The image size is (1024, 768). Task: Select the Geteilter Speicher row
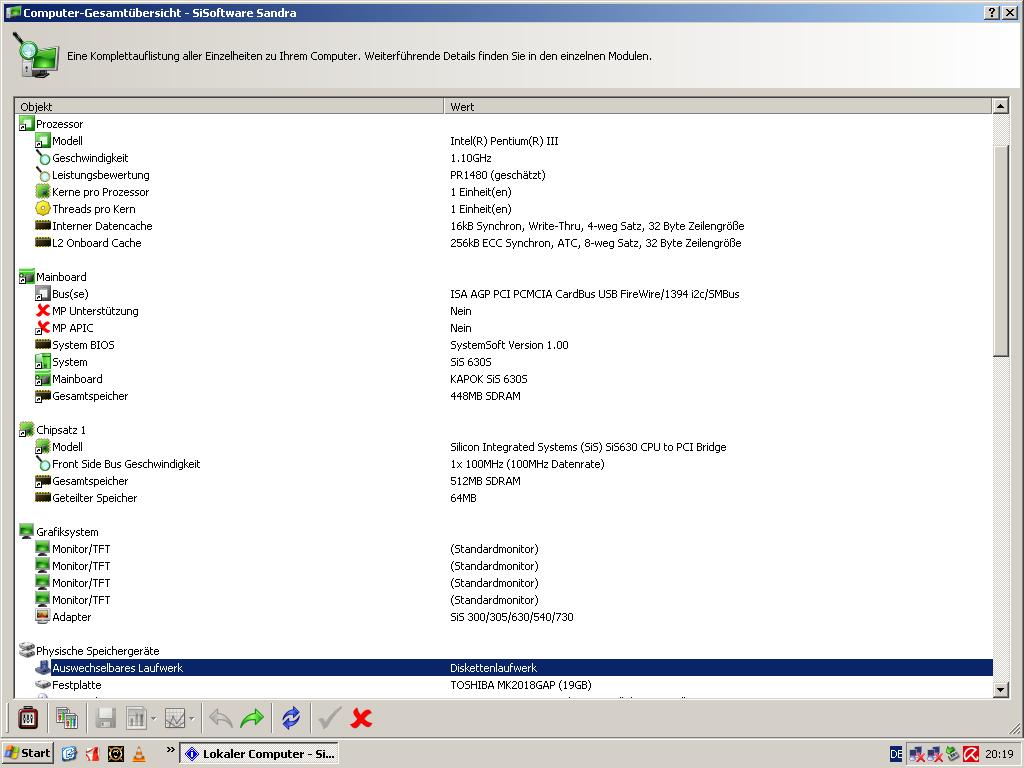tap(504, 497)
